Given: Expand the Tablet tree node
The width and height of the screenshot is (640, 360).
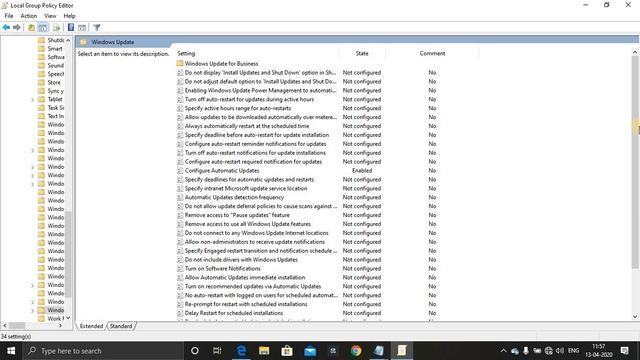Looking at the screenshot, I should (x=32, y=100).
